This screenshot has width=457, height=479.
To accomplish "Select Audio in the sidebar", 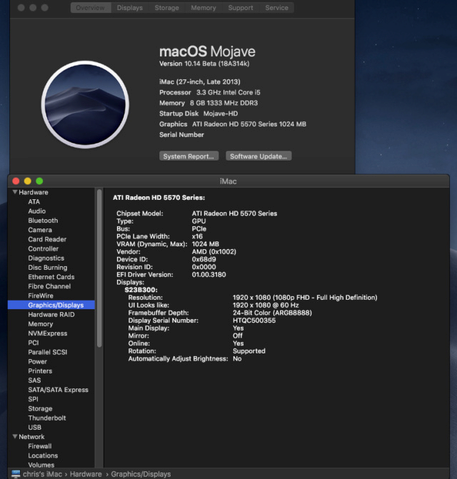I will [37, 211].
